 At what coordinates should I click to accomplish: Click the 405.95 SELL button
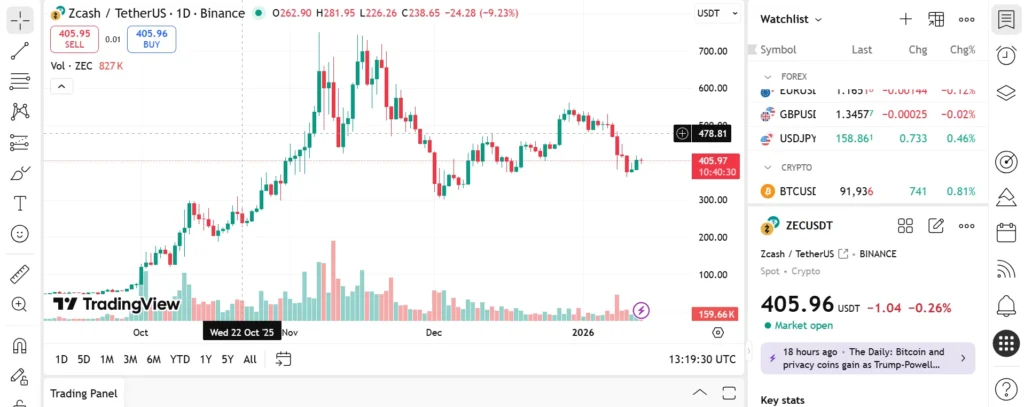coord(75,39)
